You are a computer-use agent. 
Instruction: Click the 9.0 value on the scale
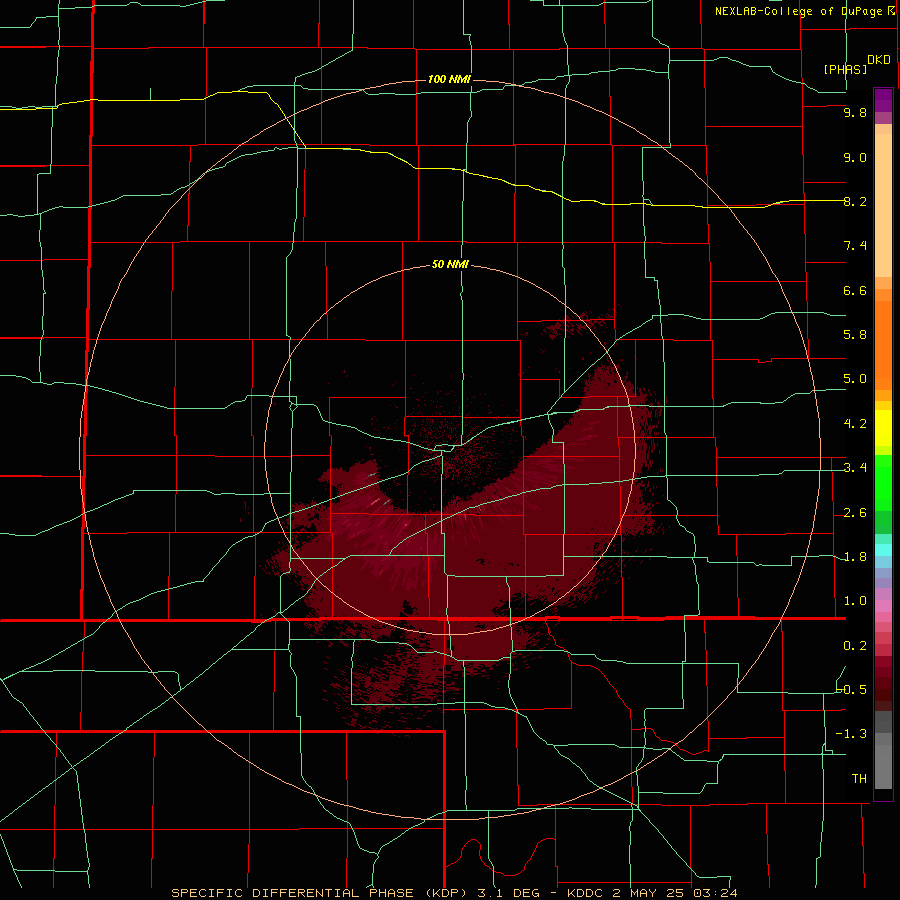pos(855,157)
